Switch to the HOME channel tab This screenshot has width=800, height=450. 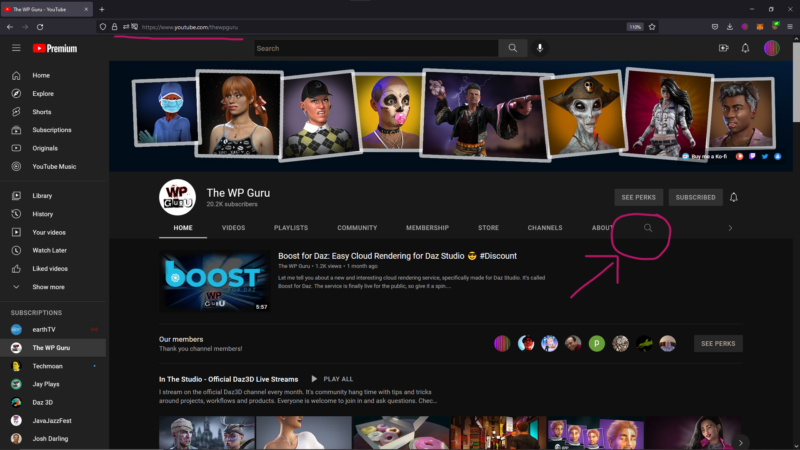click(183, 228)
